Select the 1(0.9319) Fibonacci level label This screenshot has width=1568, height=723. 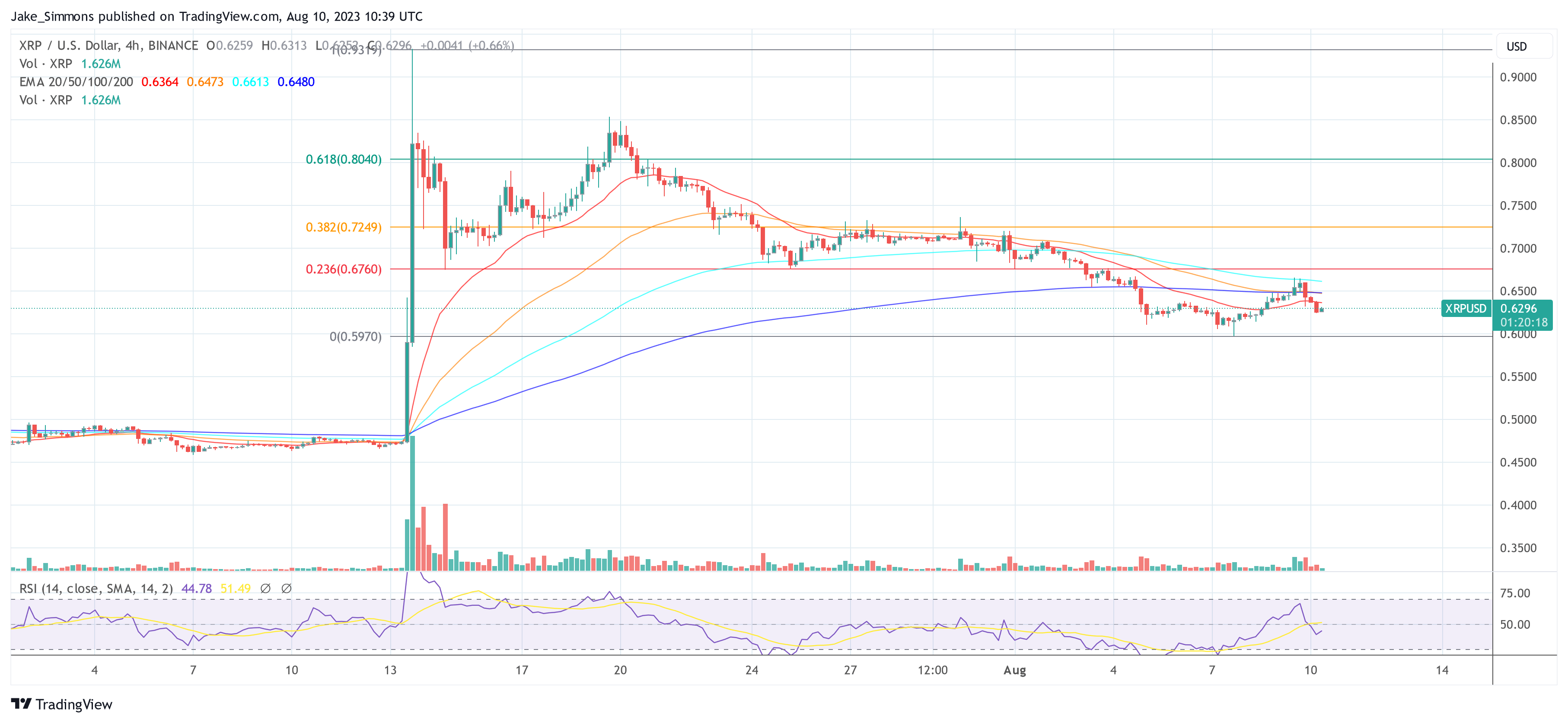click(x=357, y=50)
